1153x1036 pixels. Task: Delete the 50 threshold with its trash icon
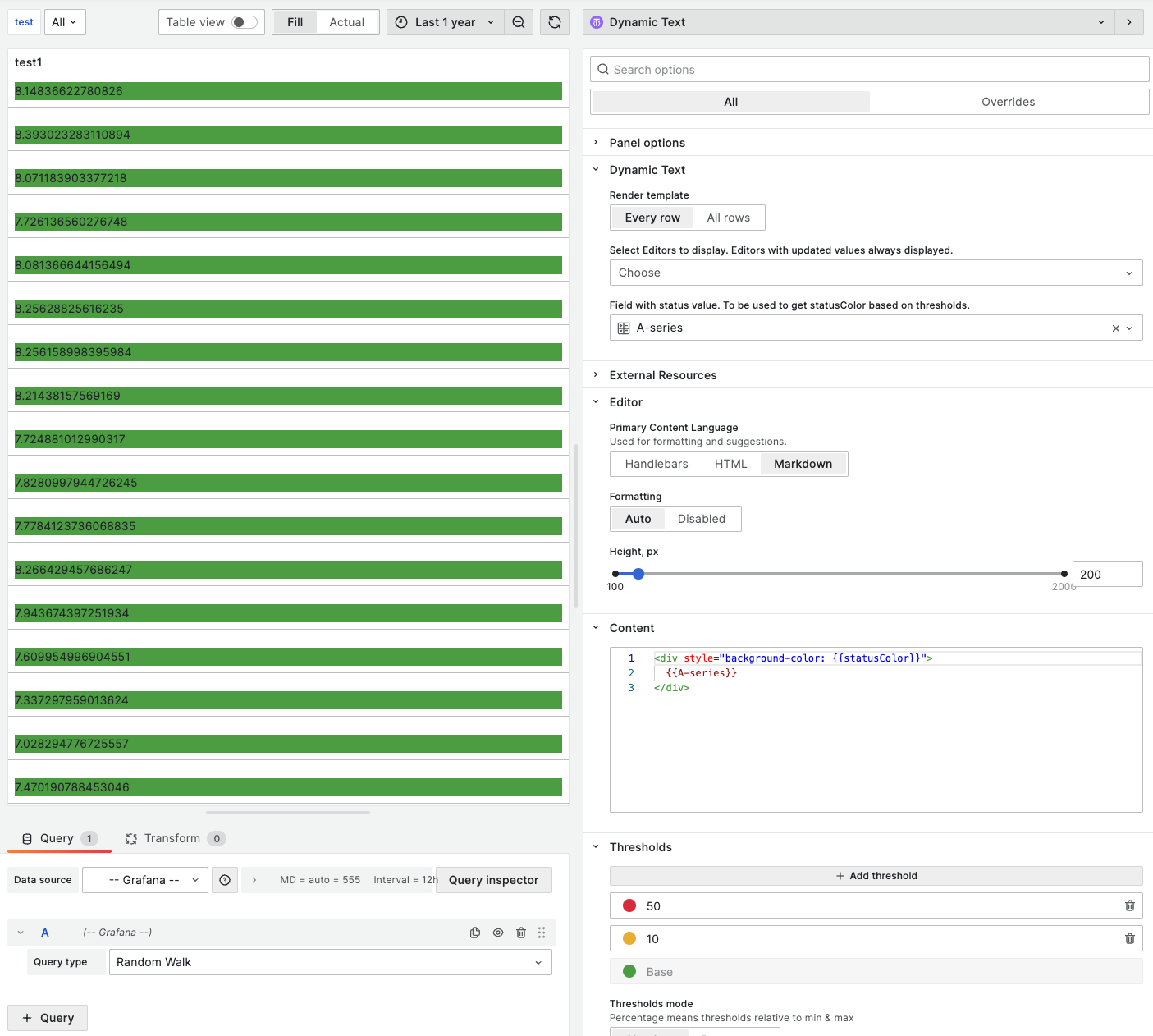[1130, 905]
